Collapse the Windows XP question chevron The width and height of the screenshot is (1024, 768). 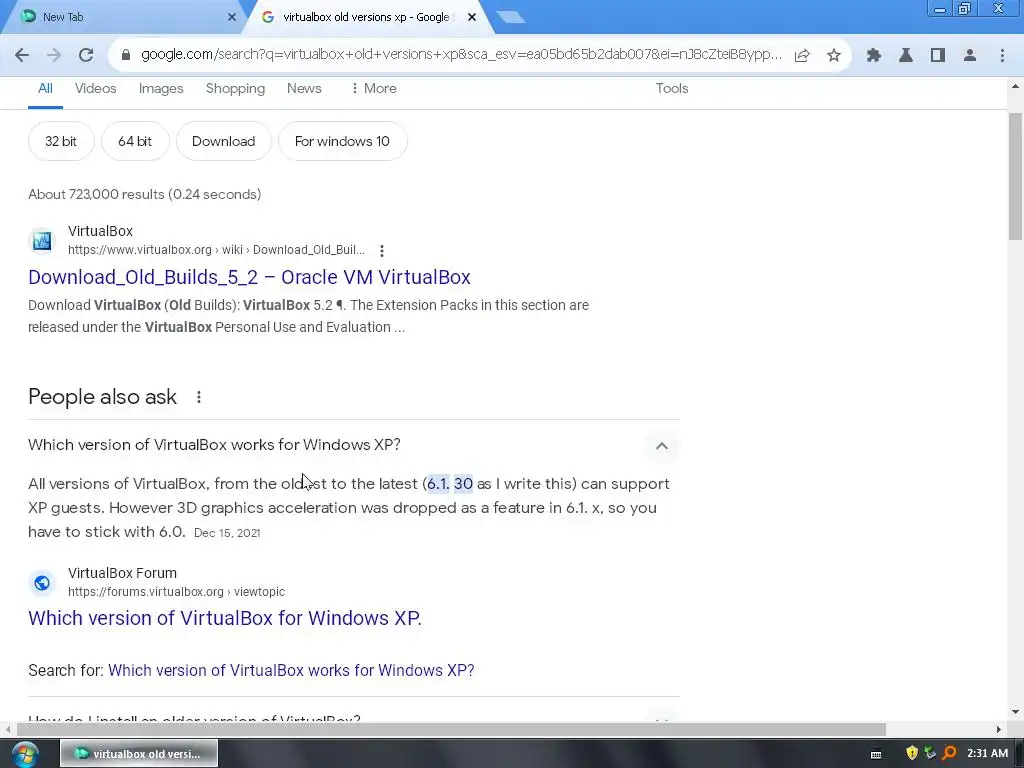[x=662, y=445]
